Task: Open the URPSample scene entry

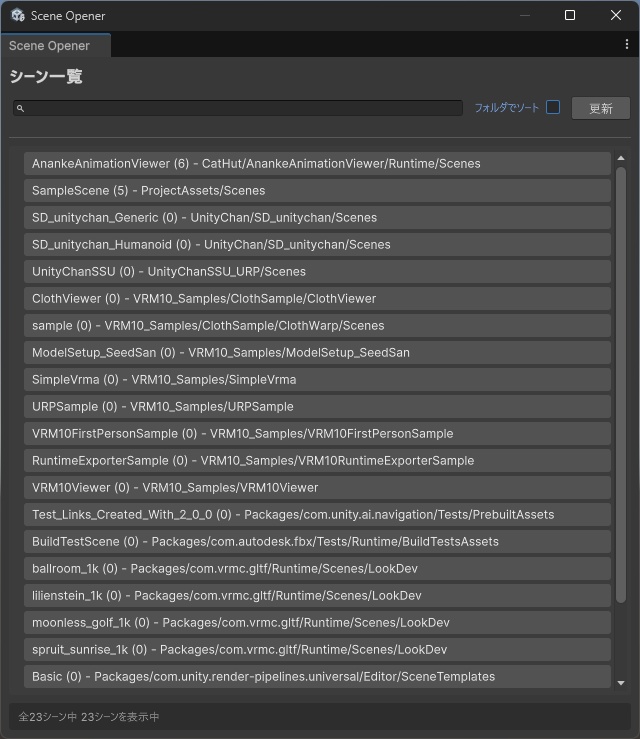Action: [317, 407]
